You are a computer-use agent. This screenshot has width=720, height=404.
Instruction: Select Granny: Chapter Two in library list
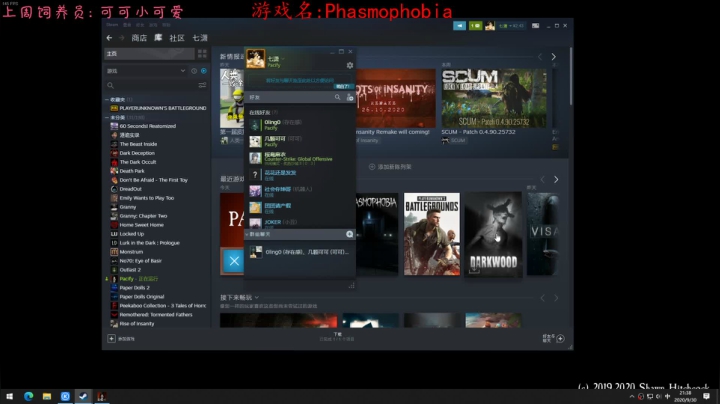(x=139, y=216)
